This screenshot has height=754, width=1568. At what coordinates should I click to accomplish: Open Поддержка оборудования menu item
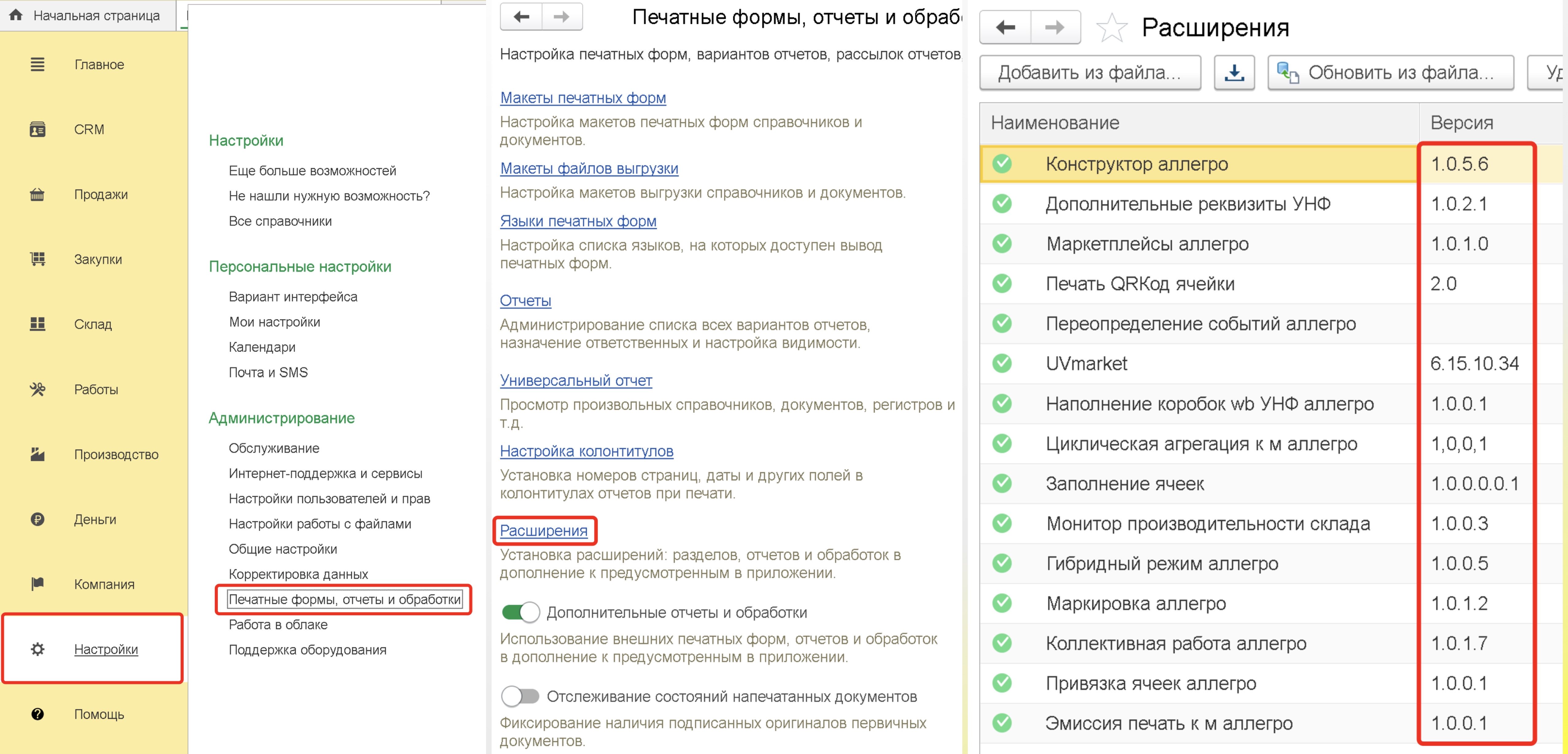click(307, 650)
